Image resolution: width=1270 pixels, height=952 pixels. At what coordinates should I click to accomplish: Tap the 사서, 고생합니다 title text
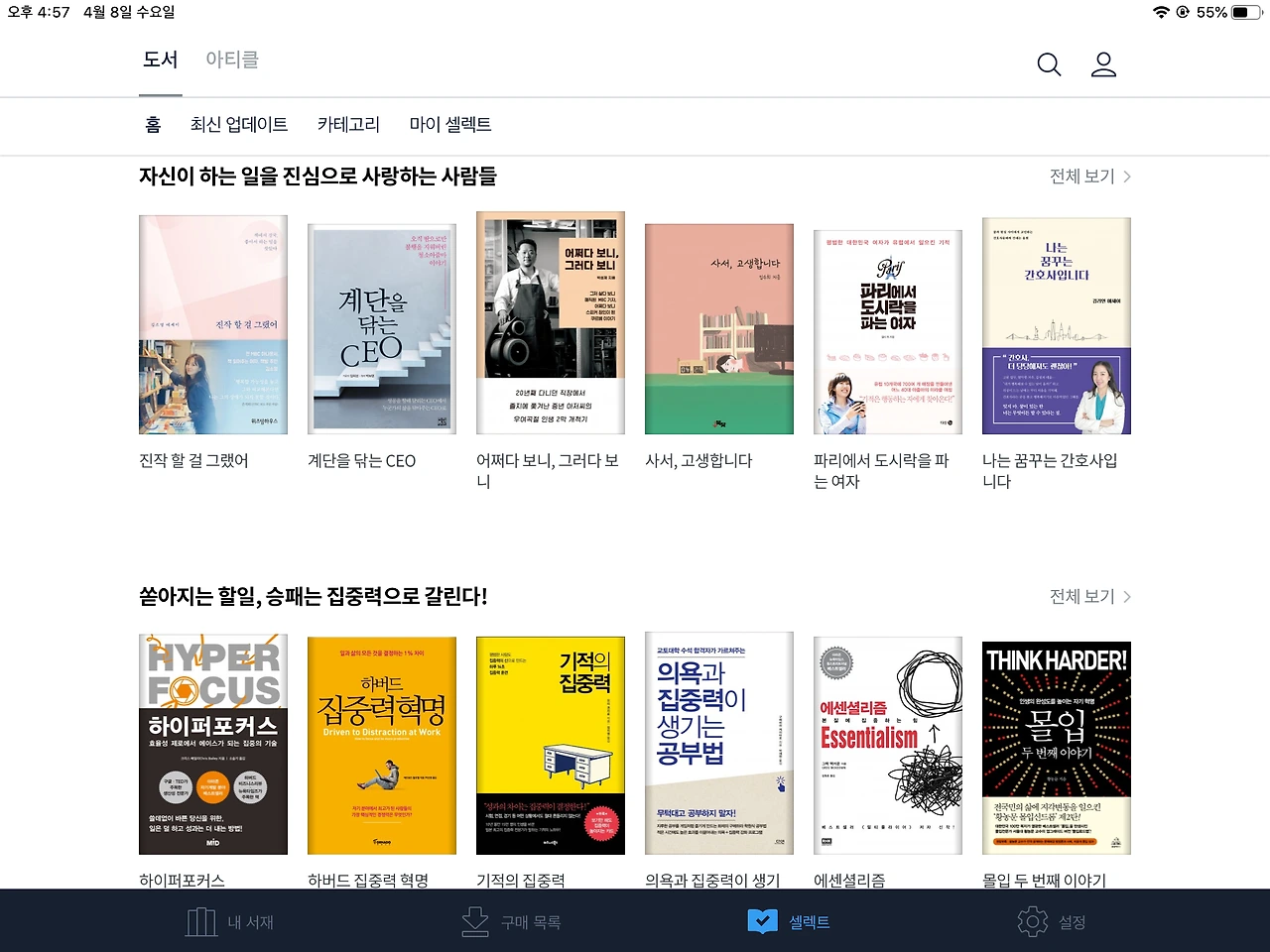coord(698,461)
